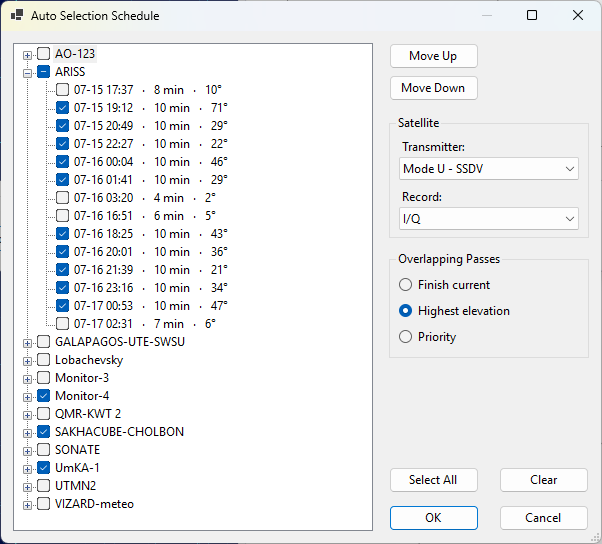
Task: Select the '07-15 19:12 · 10 min · 71°' row
Action: [150, 108]
